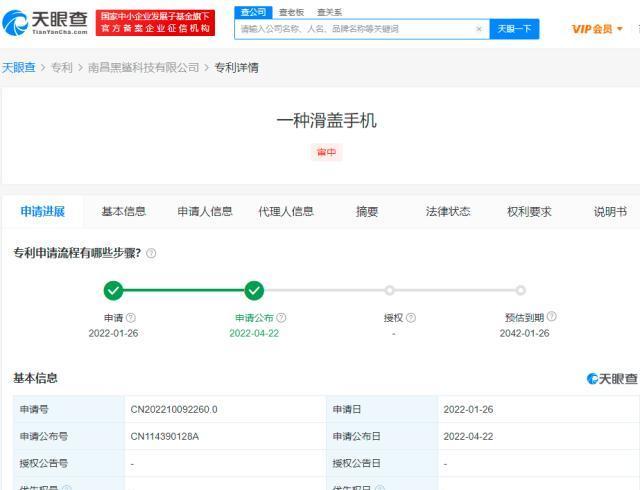Click the publication number CN114390128A
The image size is (640, 490).
(164, 437)
